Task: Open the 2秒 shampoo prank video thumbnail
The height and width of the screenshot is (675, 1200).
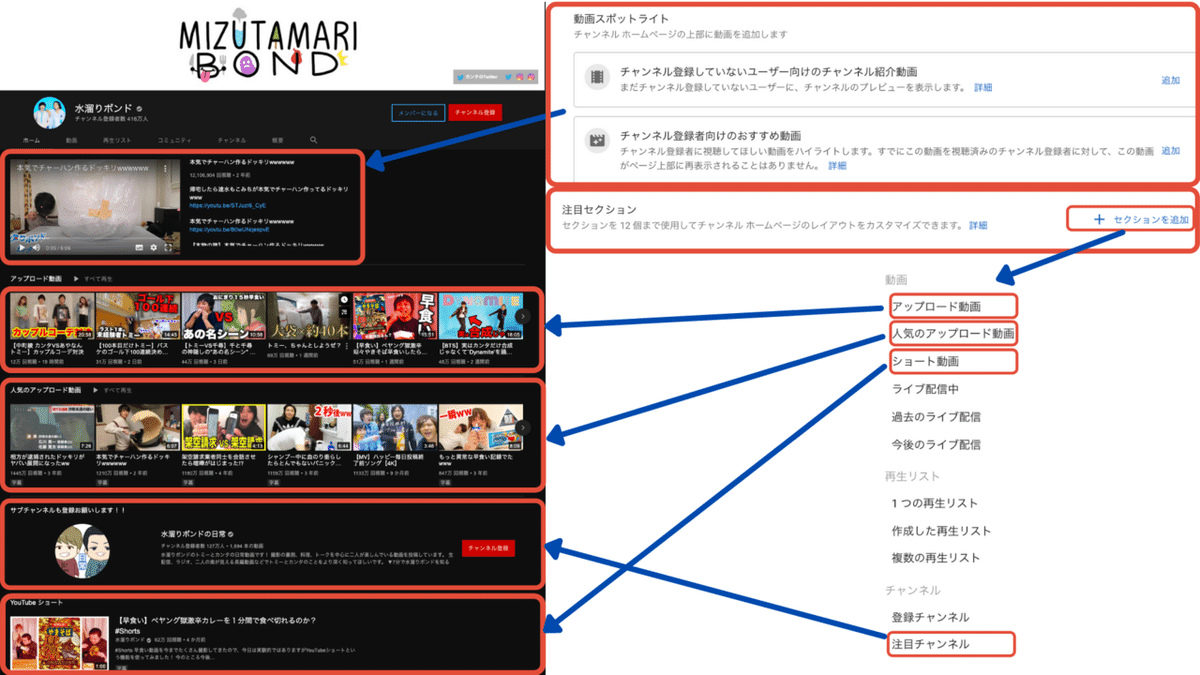Action: pyautogui.click(x=310, y=428)
